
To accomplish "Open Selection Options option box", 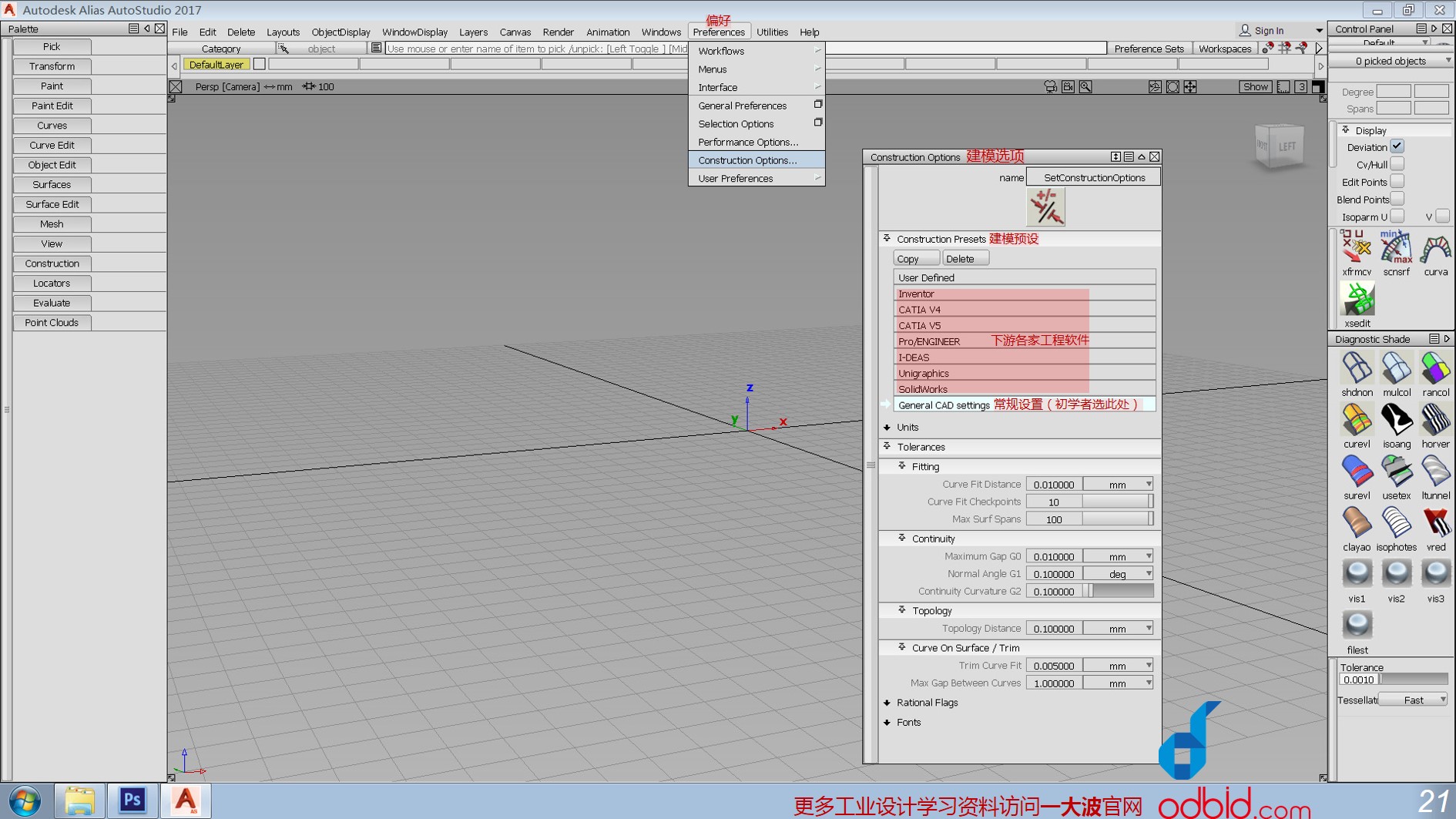I will [x=818, y=123].
